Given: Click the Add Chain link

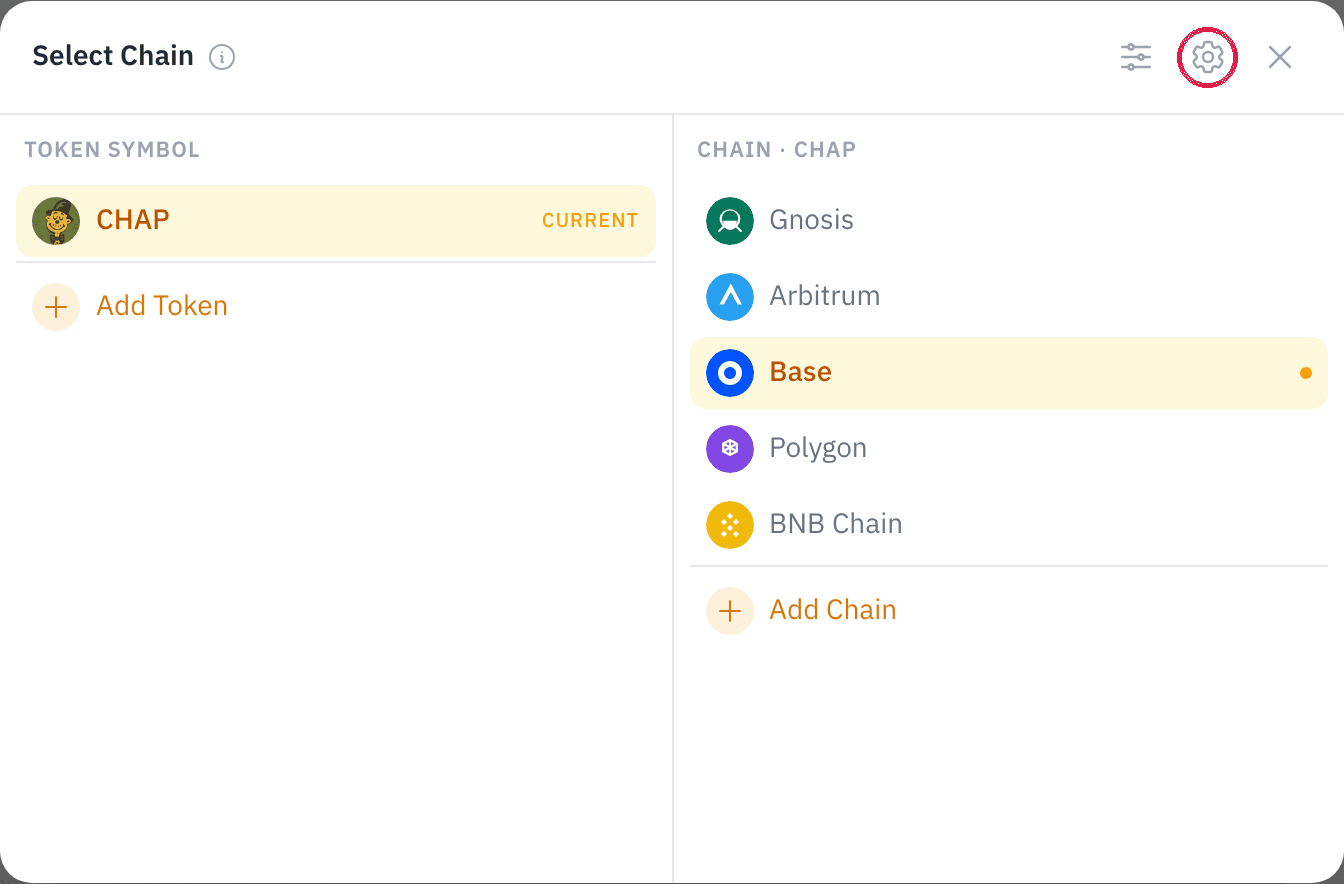Looking at the screenshot, I should pyautogui.click(x=833, y=610).
